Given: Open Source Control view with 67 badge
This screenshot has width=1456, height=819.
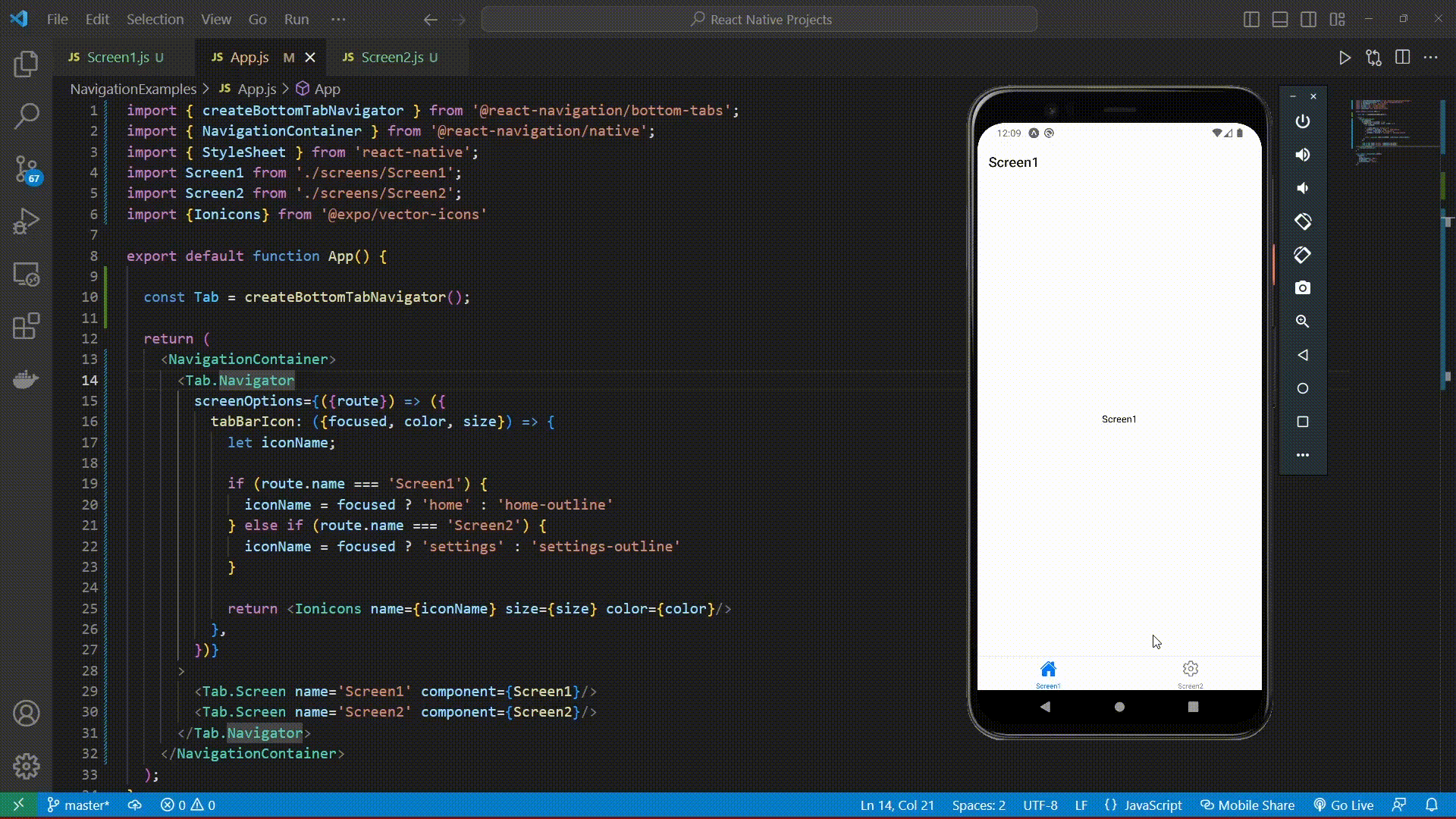Looking at the screenshot, I should [x=27, y=168].
